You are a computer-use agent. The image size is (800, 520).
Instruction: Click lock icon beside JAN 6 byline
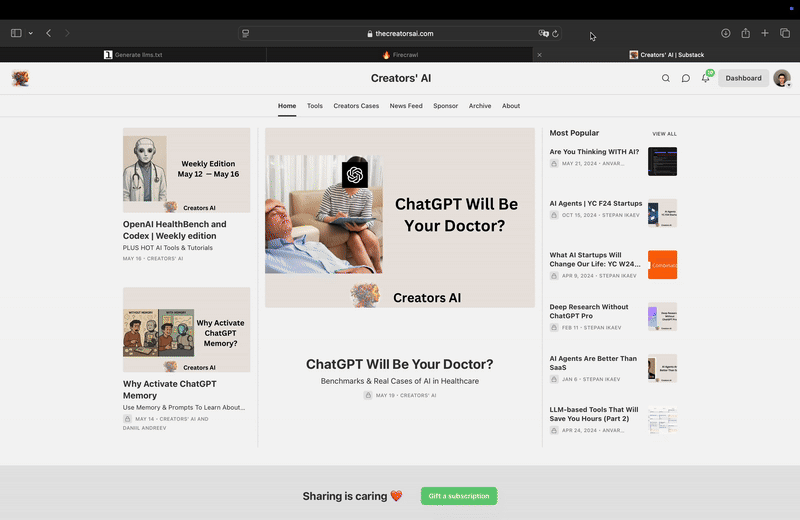point(554,379)
